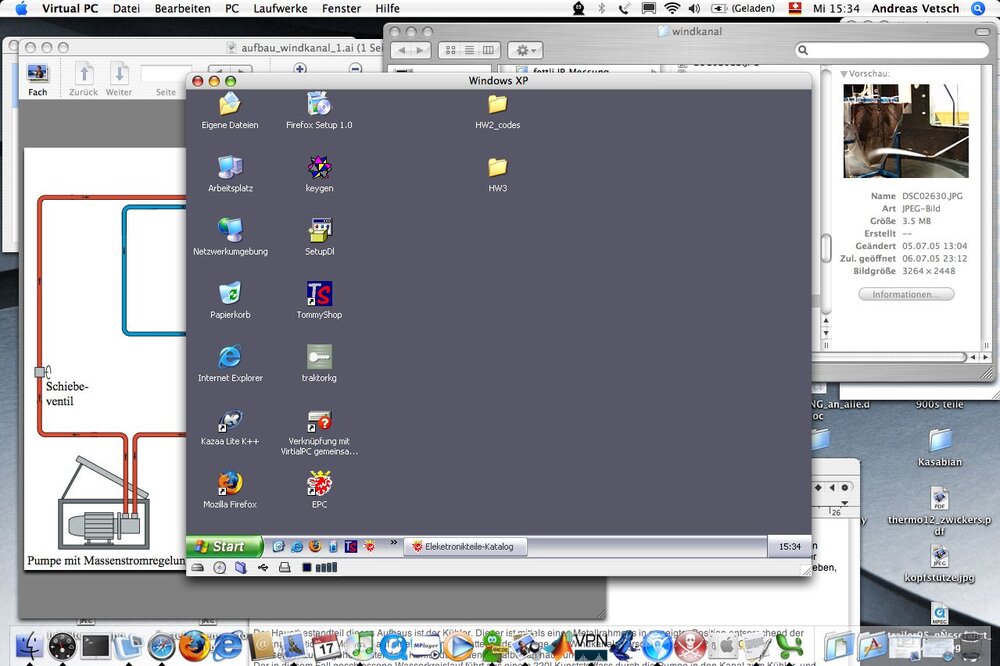
Task: Click the Fach button in preview window
Action: tap(38, 80)
